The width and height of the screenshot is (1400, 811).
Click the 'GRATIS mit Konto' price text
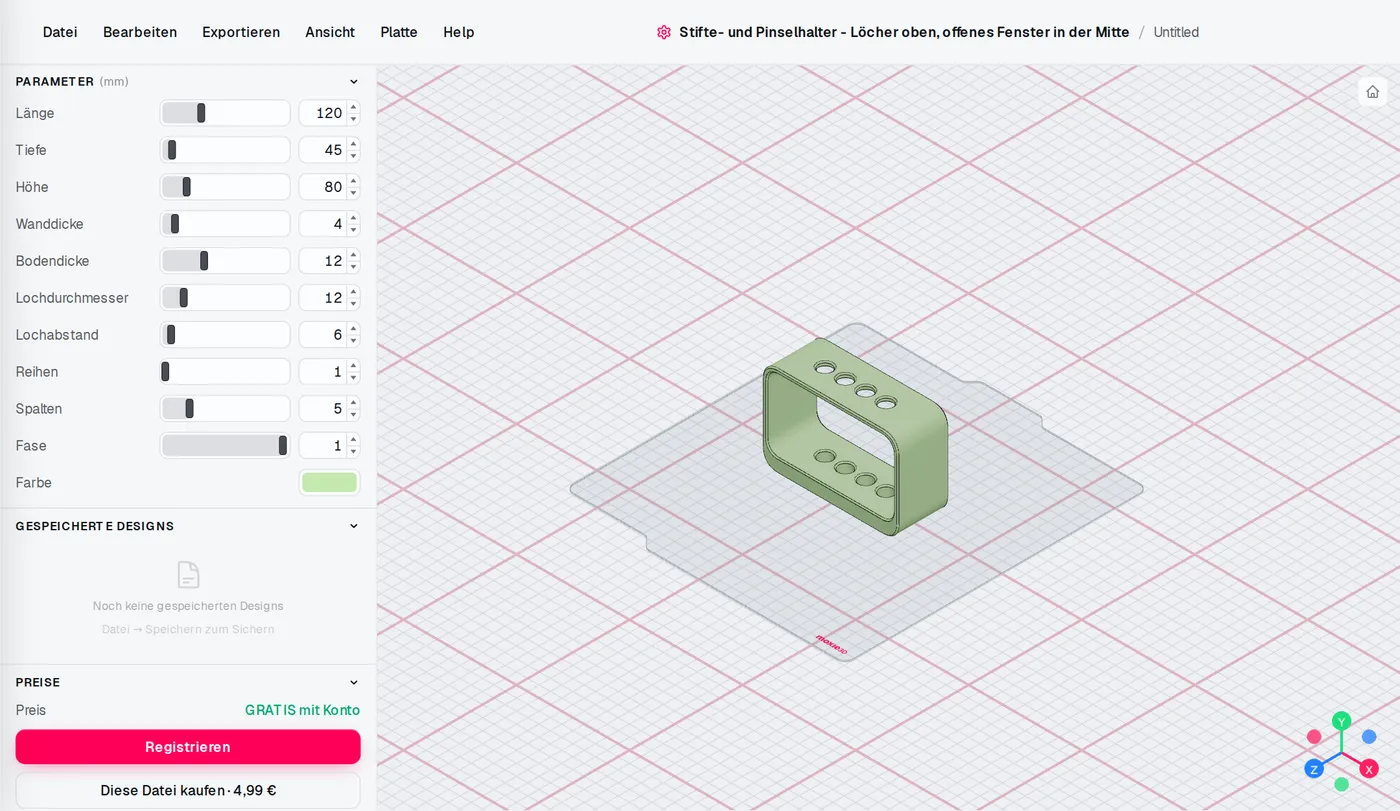click(302, 710)
